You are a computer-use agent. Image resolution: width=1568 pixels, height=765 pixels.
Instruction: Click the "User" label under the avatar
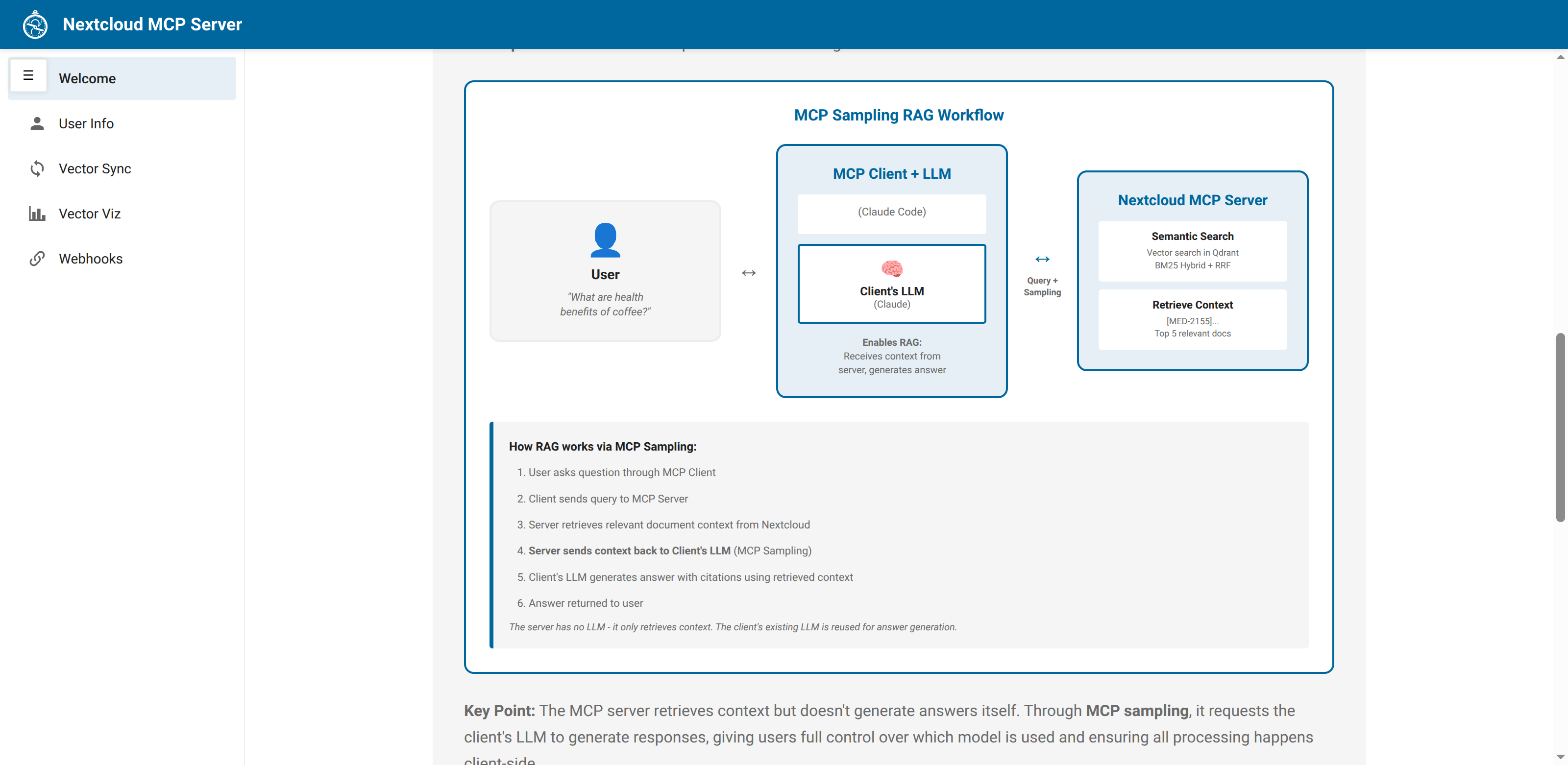[605, 274]
